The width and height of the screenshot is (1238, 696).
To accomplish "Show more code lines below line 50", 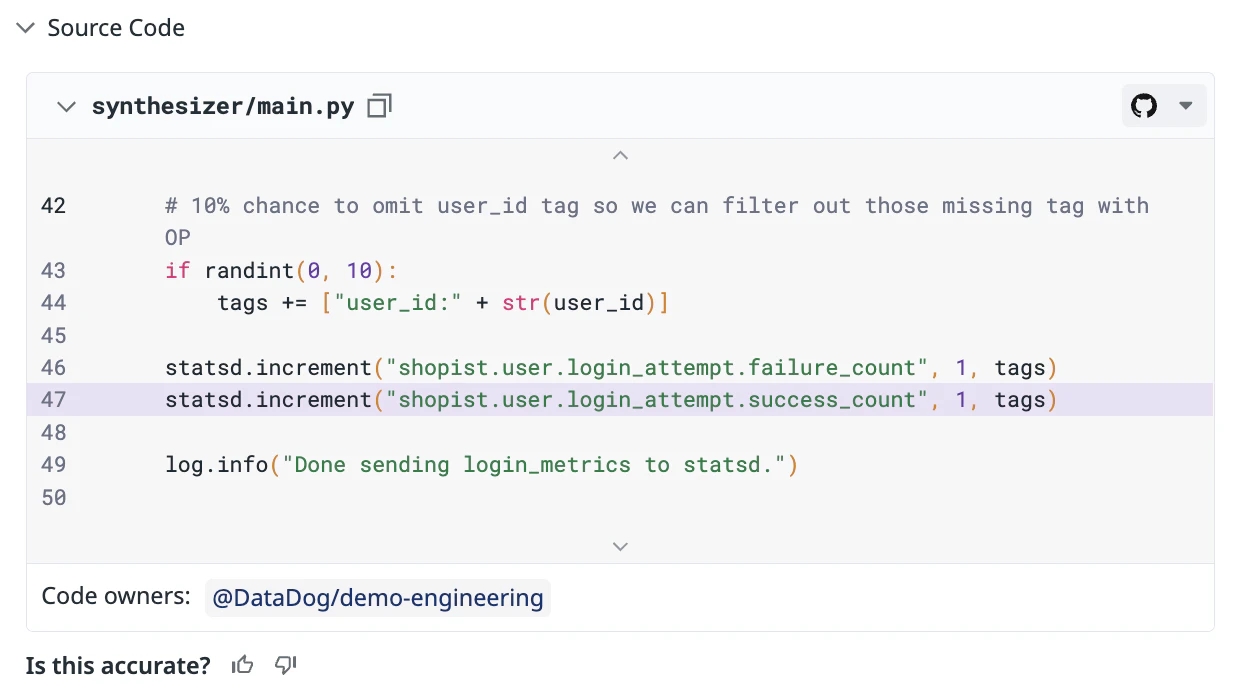I will [620, 546].
